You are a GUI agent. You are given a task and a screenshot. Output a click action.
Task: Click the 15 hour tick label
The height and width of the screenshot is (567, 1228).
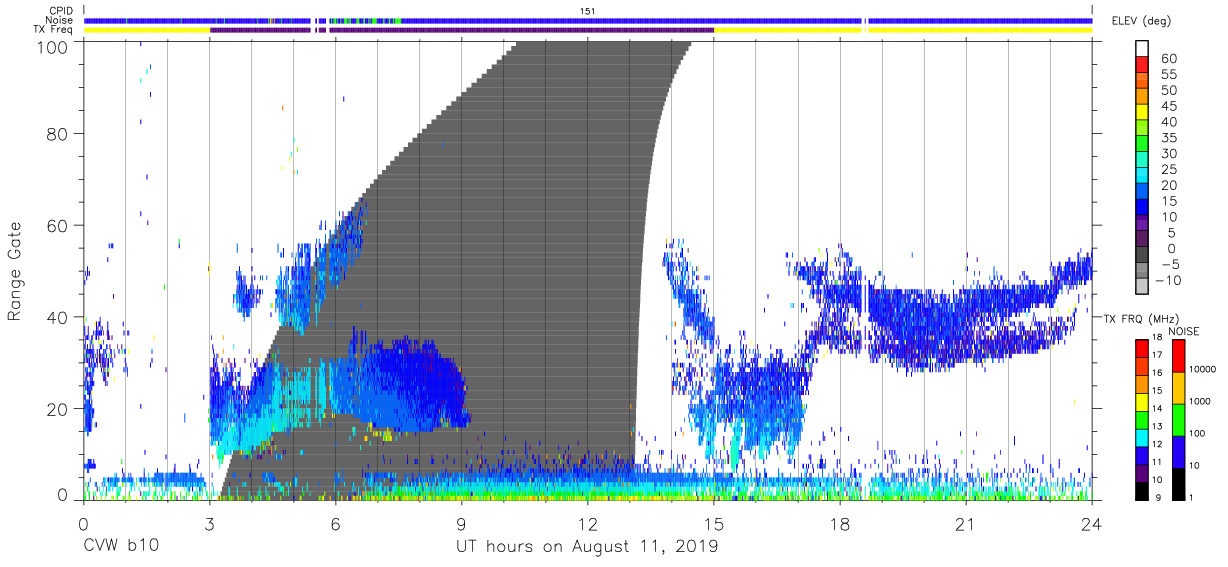pos(714,524)
